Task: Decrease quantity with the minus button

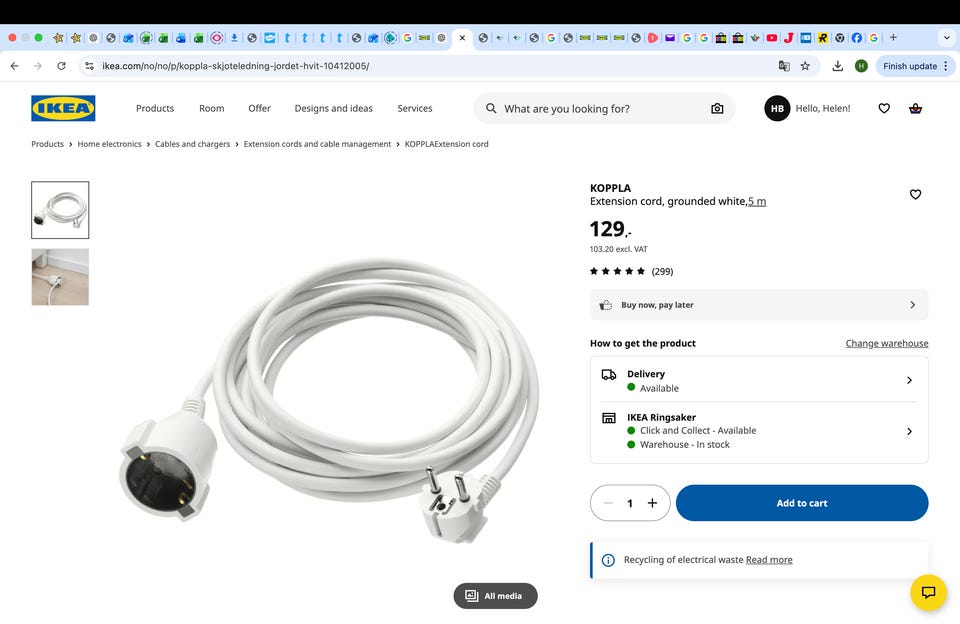Action: (x=608, y=503)
